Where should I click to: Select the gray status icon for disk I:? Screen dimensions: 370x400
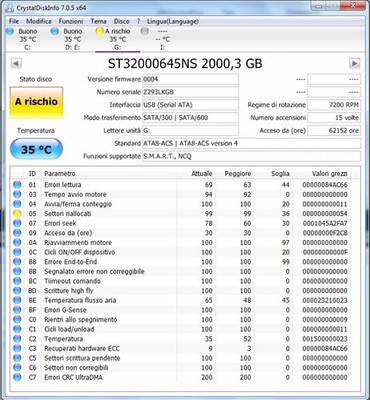144,31
